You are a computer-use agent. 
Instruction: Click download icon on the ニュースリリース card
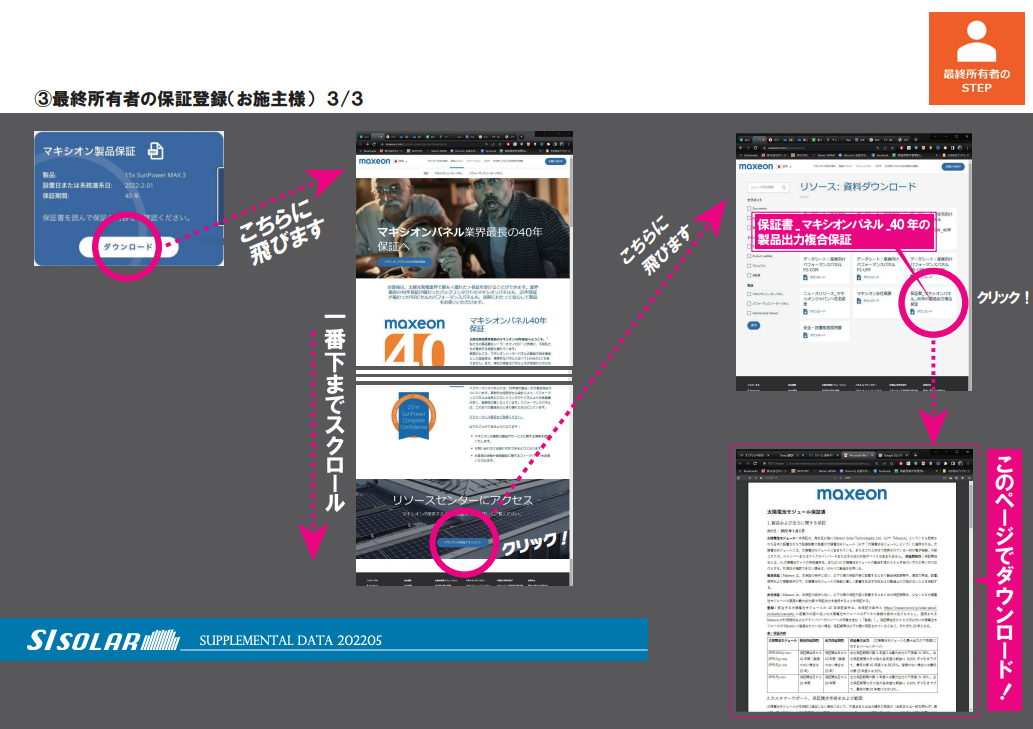click(805, 311)
